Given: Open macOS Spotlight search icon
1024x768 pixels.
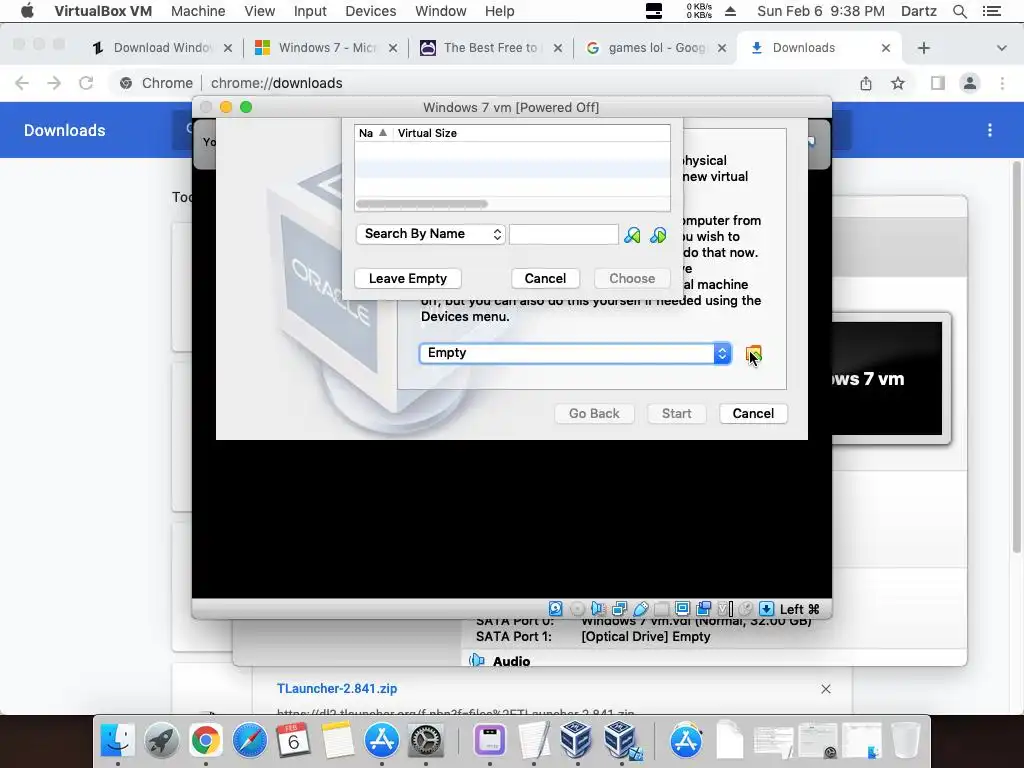Looking at the screenshot, I should coord(960,11).
